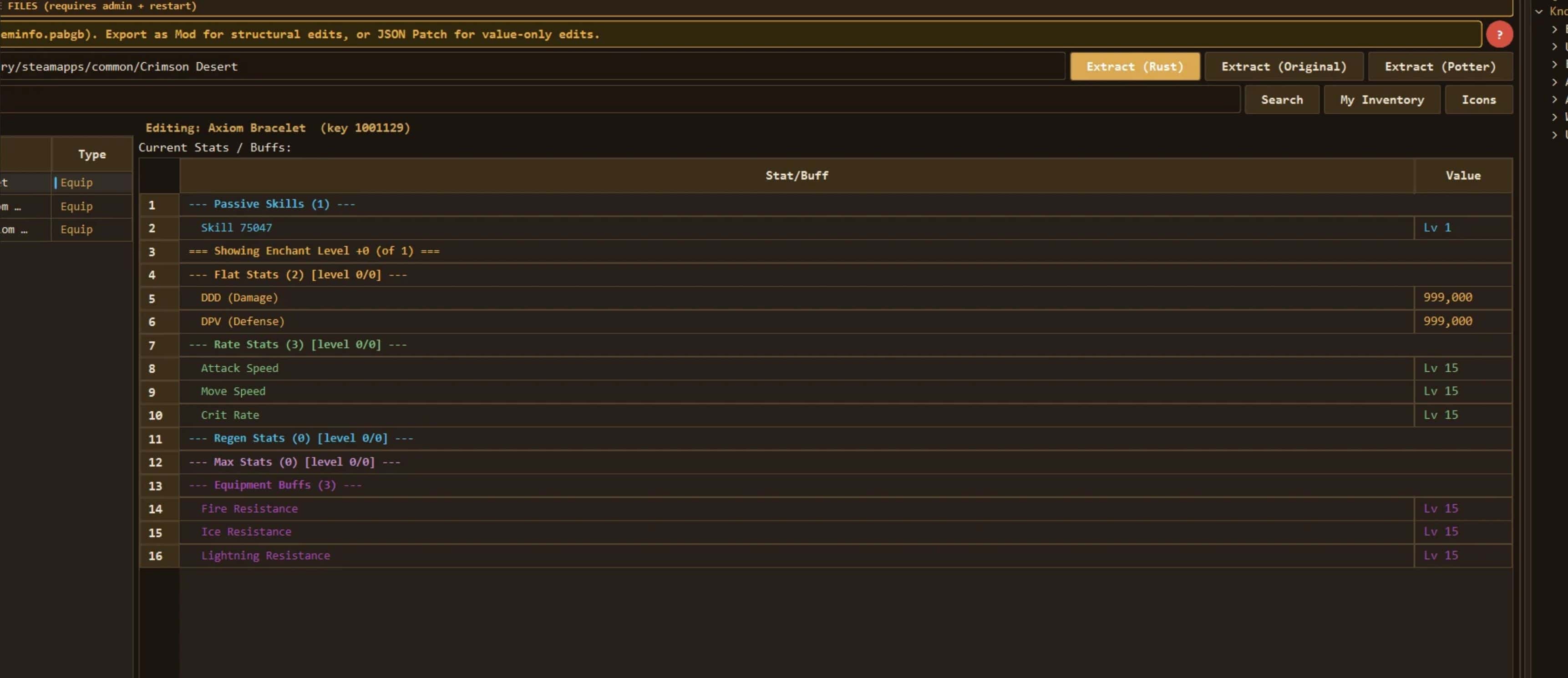Select the Lightning Resistance buff row
The height and width of the screenshot is (678, 1568).
(265, 556)
